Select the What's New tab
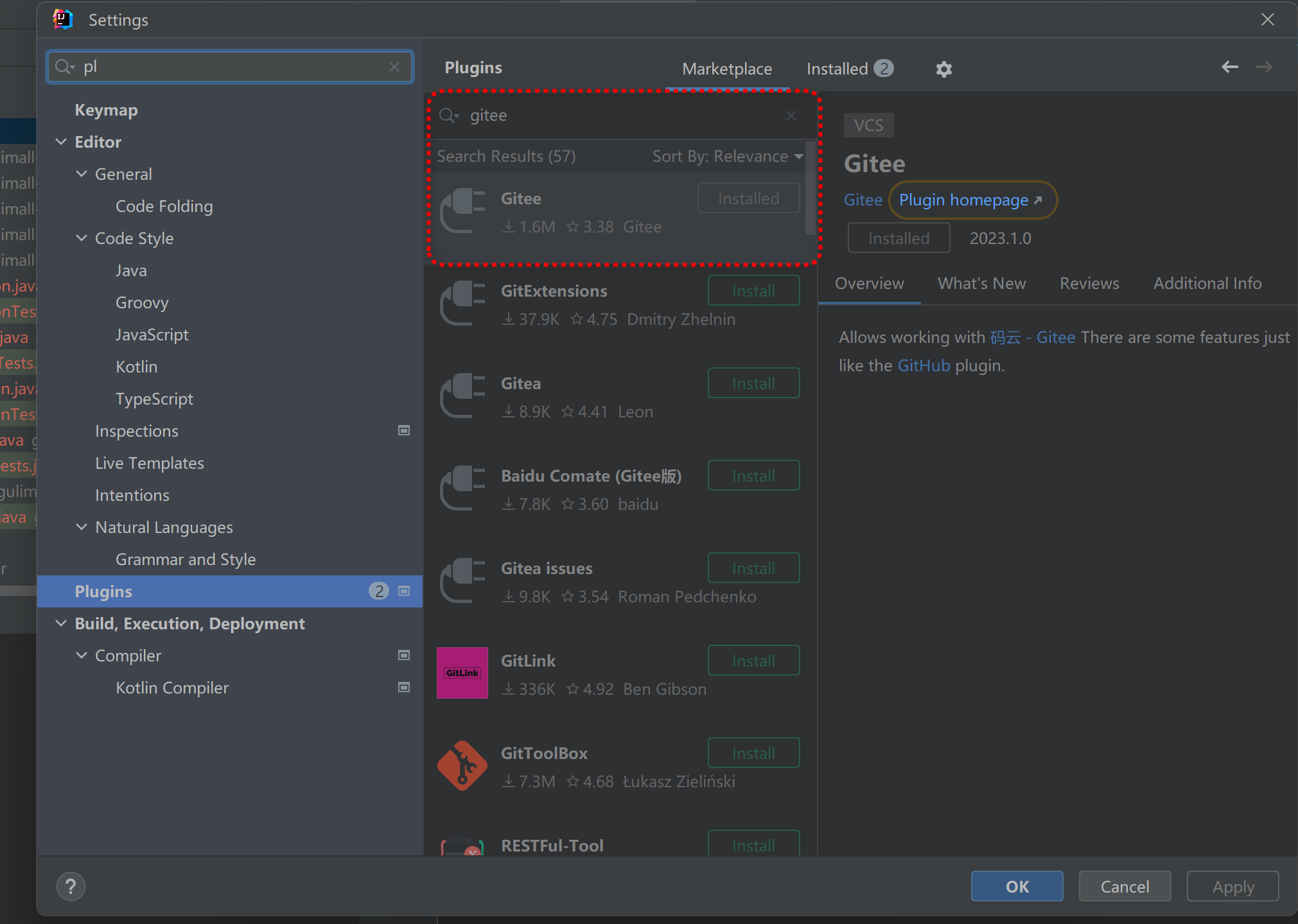 pos(982,283)
